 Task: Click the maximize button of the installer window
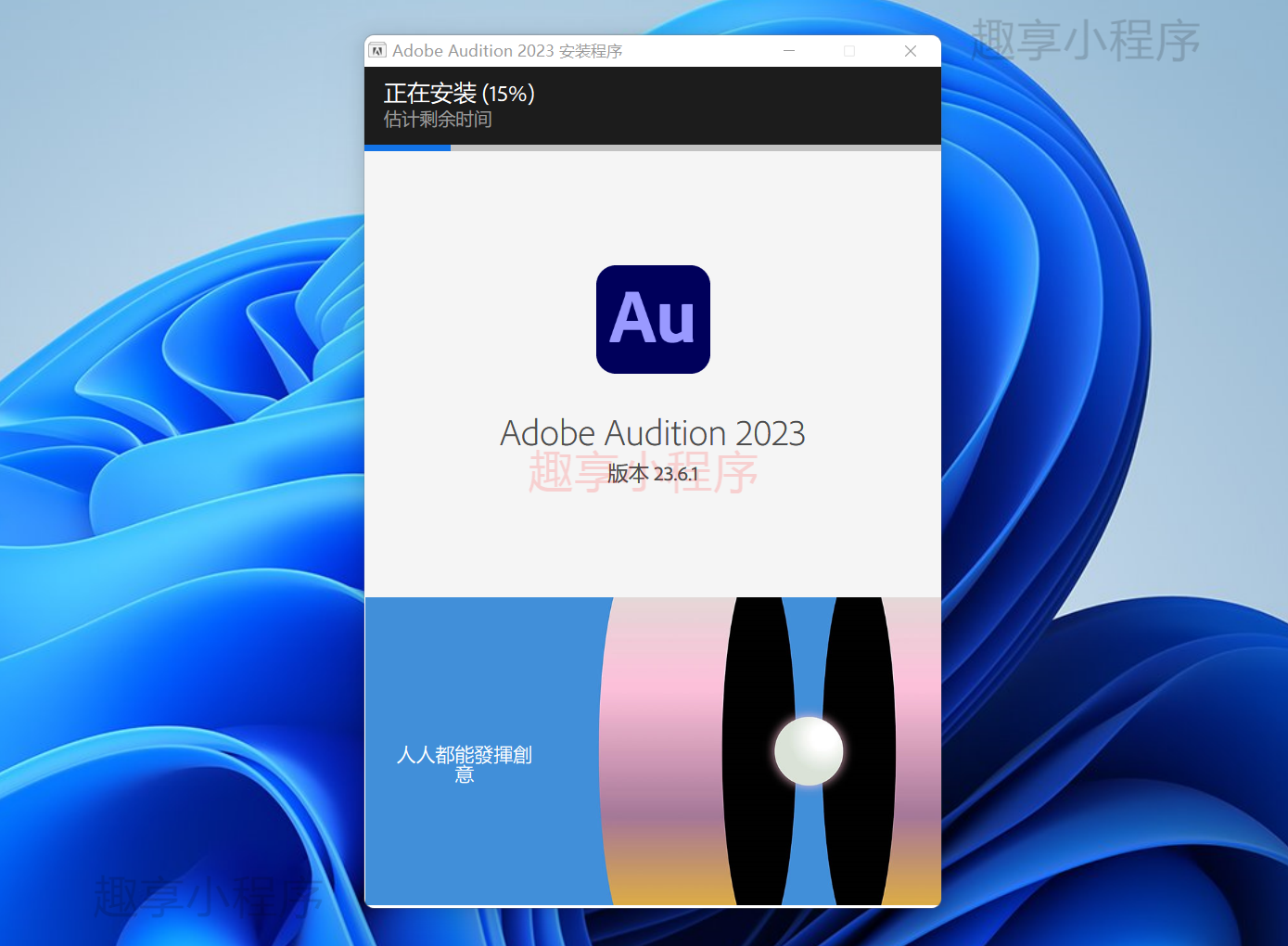click(x=849, y=51)
